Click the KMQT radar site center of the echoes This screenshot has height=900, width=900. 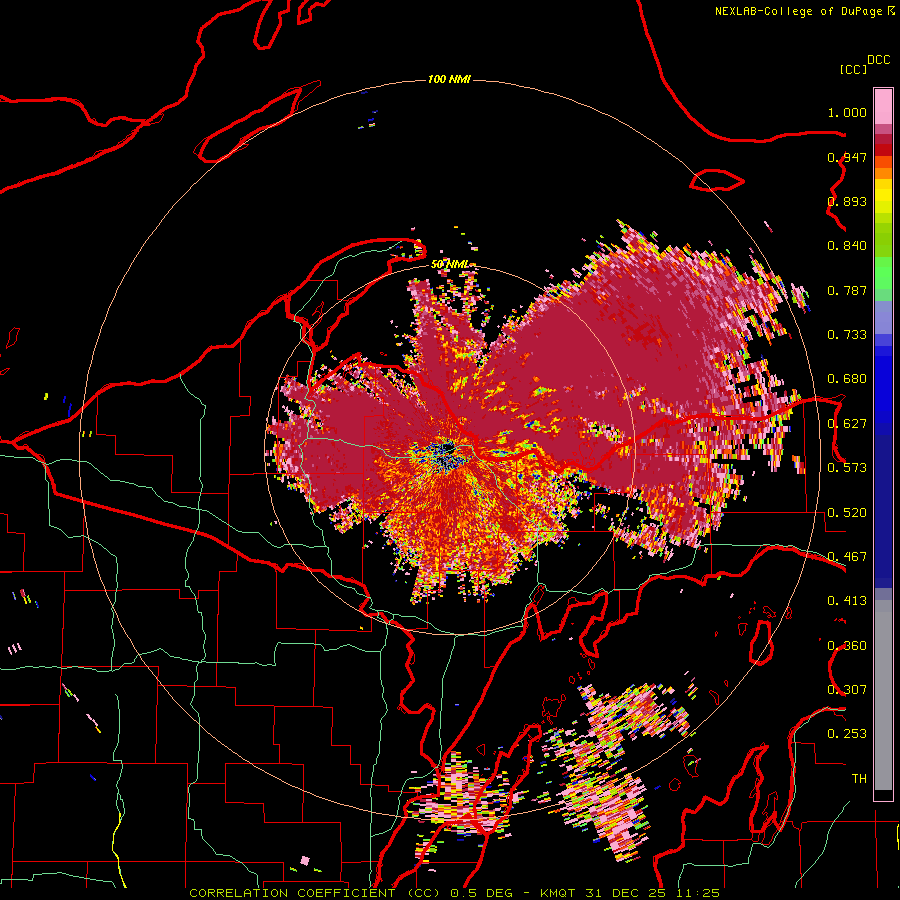coord(447,449)
